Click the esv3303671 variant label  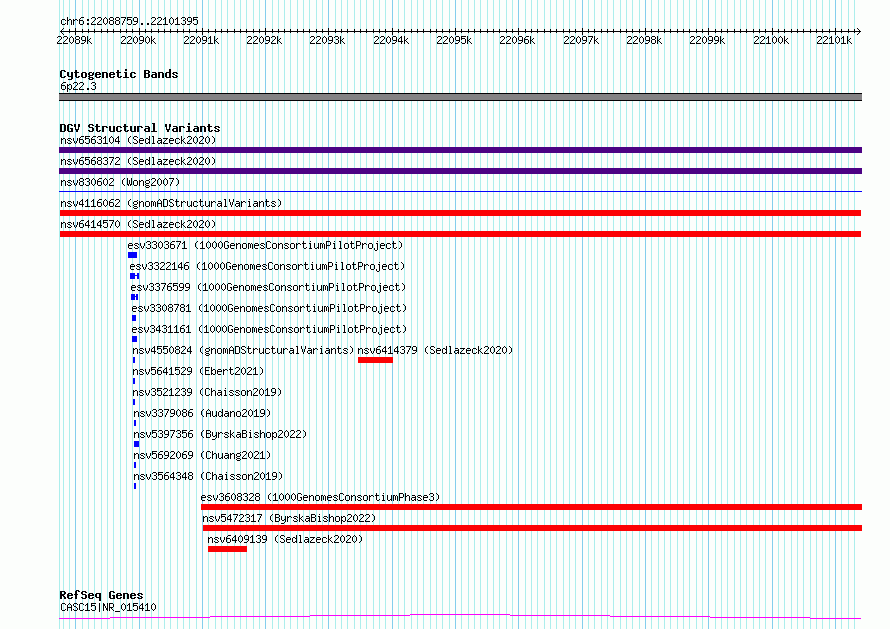click(x=265, y=245)
